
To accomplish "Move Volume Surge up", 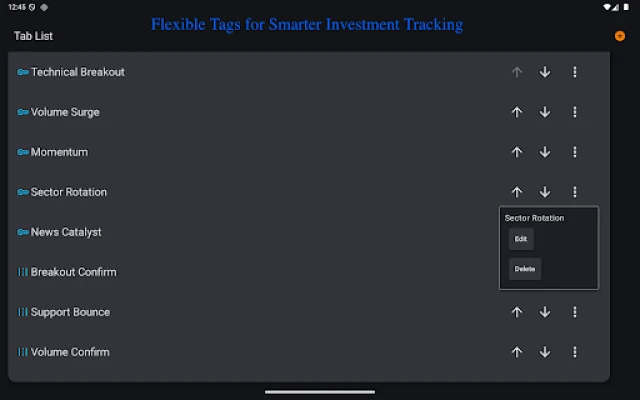I will click(x=517, y=112).
